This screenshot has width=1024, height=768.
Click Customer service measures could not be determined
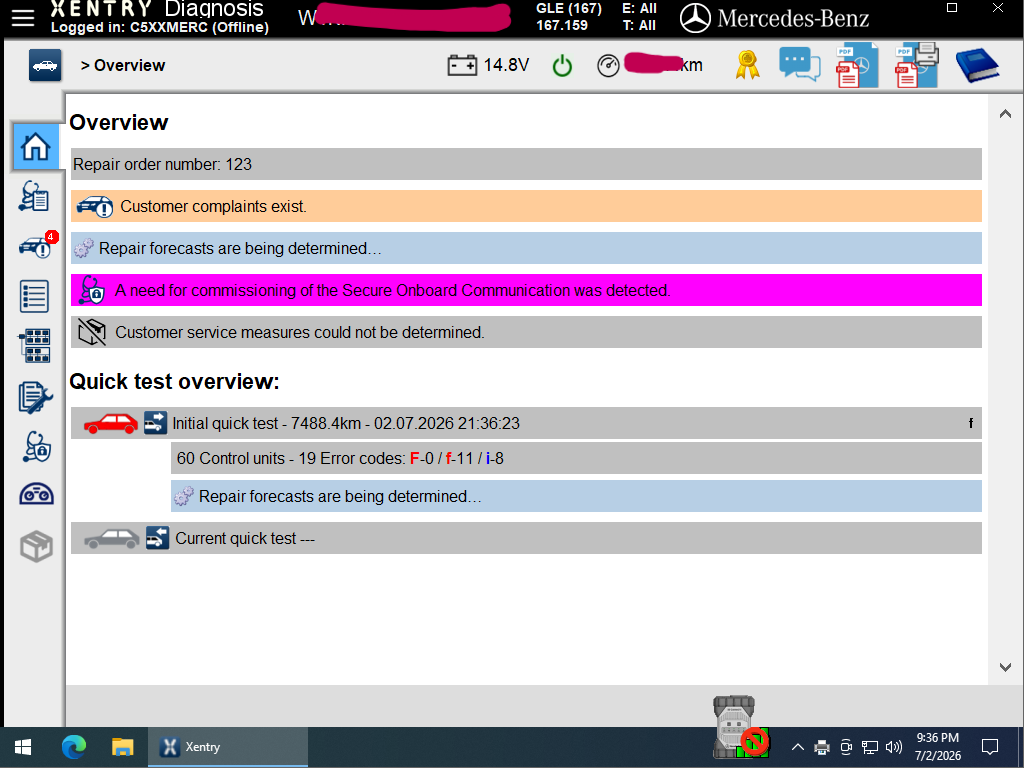(526, 332)
